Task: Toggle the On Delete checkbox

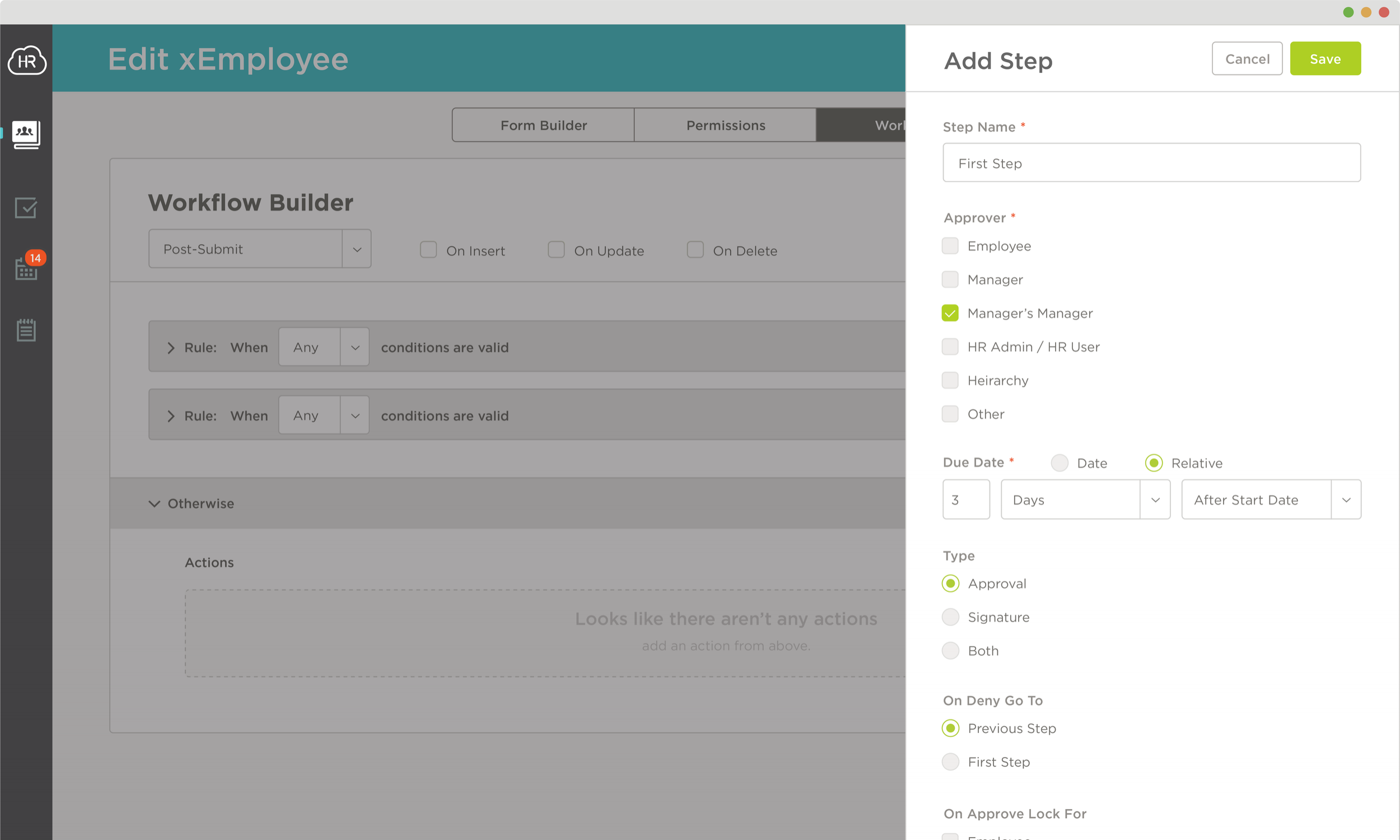Action: click(695, 250)
